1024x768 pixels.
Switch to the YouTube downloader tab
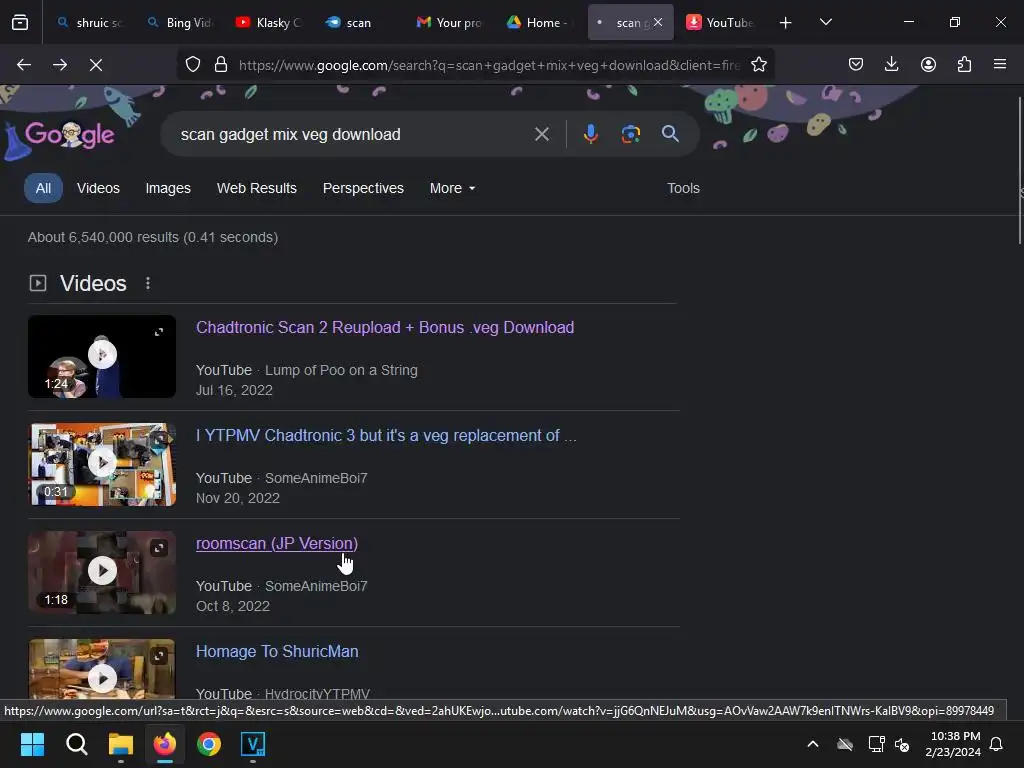click(x=720, y=23)
